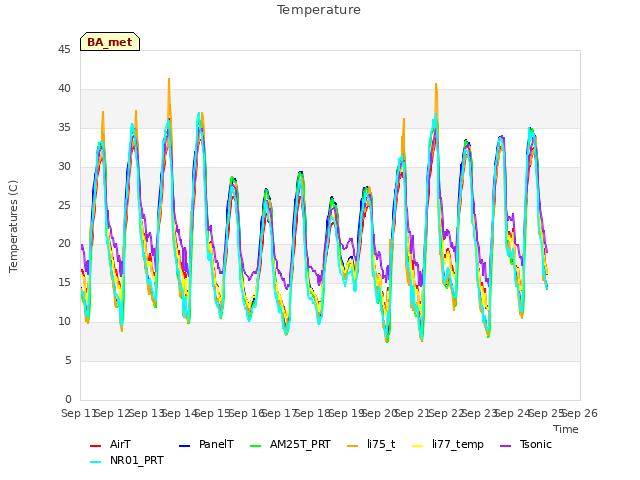640x480 pixels.
Task: Click the blue PanelT legend swatch
Action: pyautogui.click(x=184, y=446)
